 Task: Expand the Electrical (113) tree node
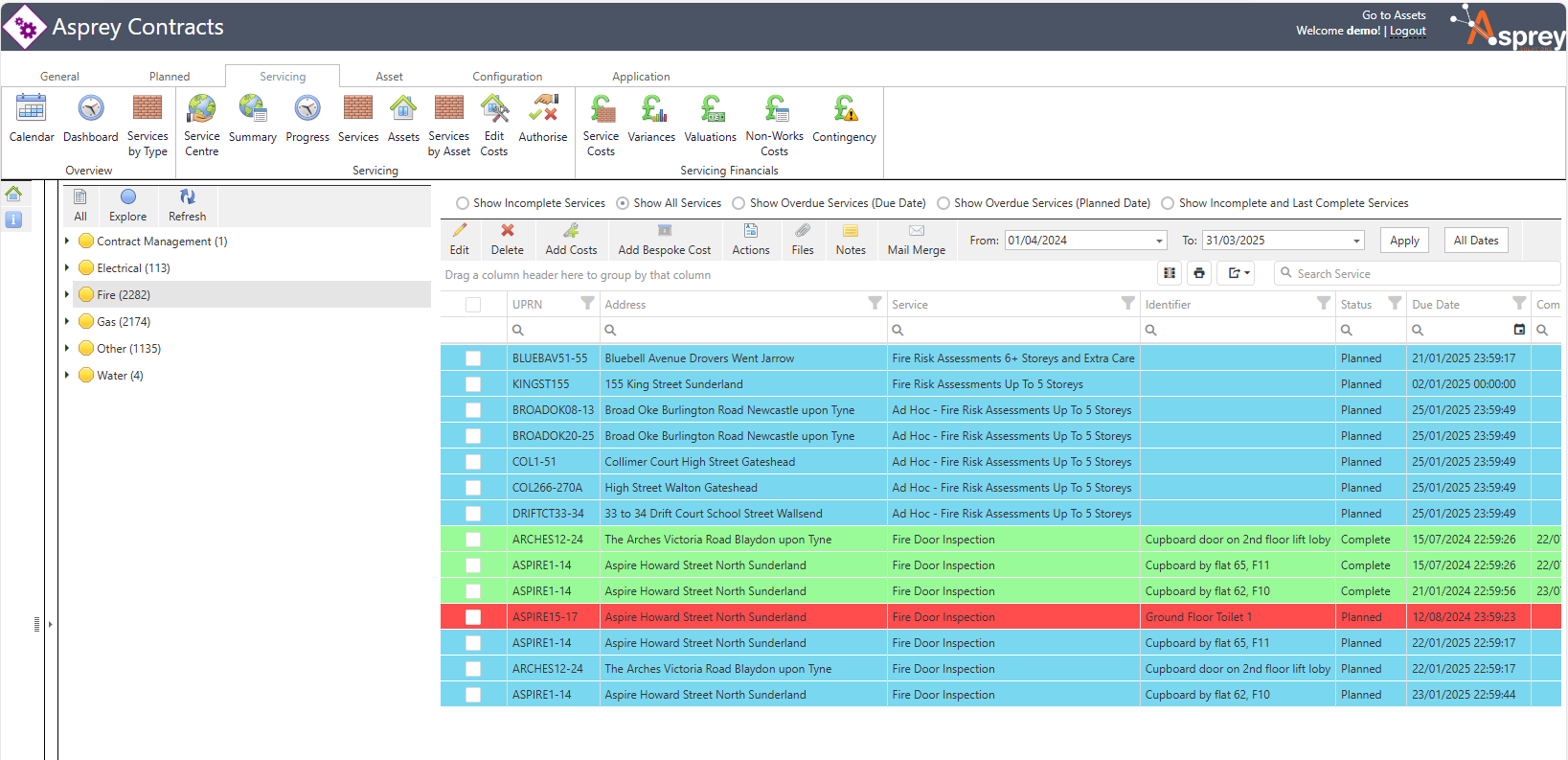[67, 268]
